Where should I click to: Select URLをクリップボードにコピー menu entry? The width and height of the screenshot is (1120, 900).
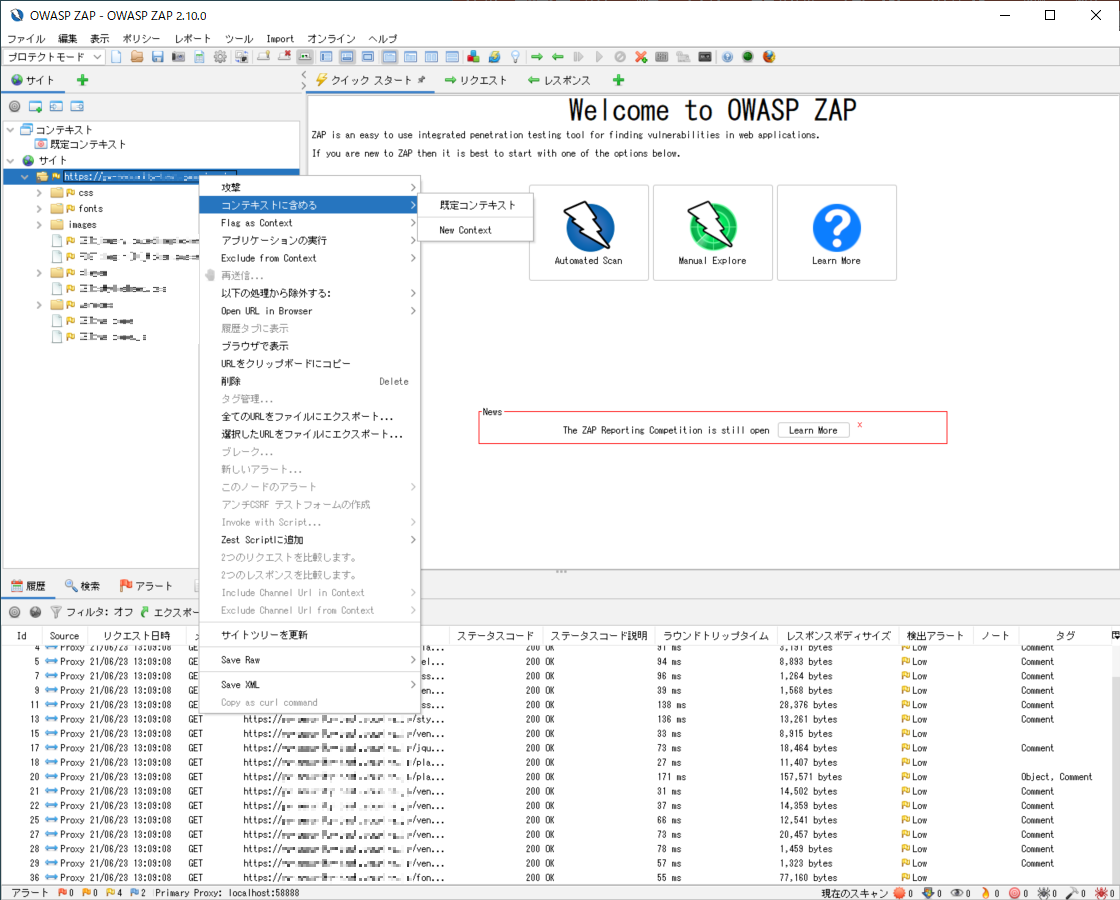(309, 364)
